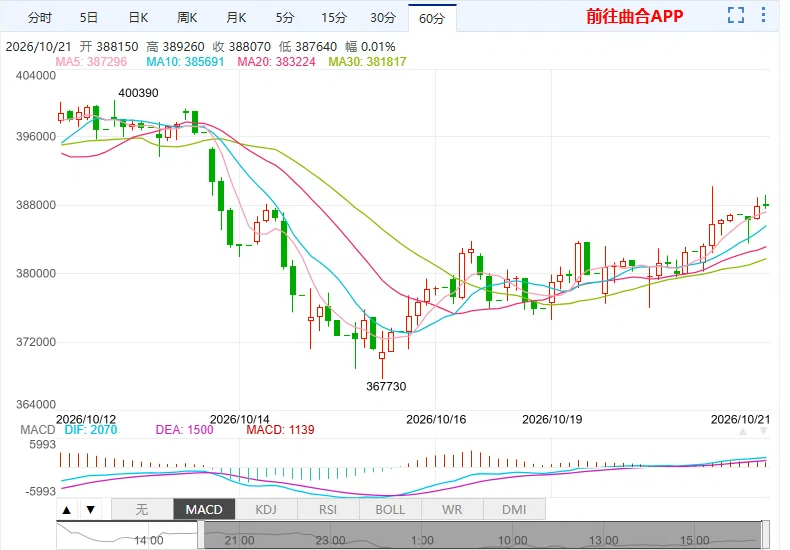Click the 14:00 marker in the navigator
This screenshot has height=550, width=790.
coord(149,540)
